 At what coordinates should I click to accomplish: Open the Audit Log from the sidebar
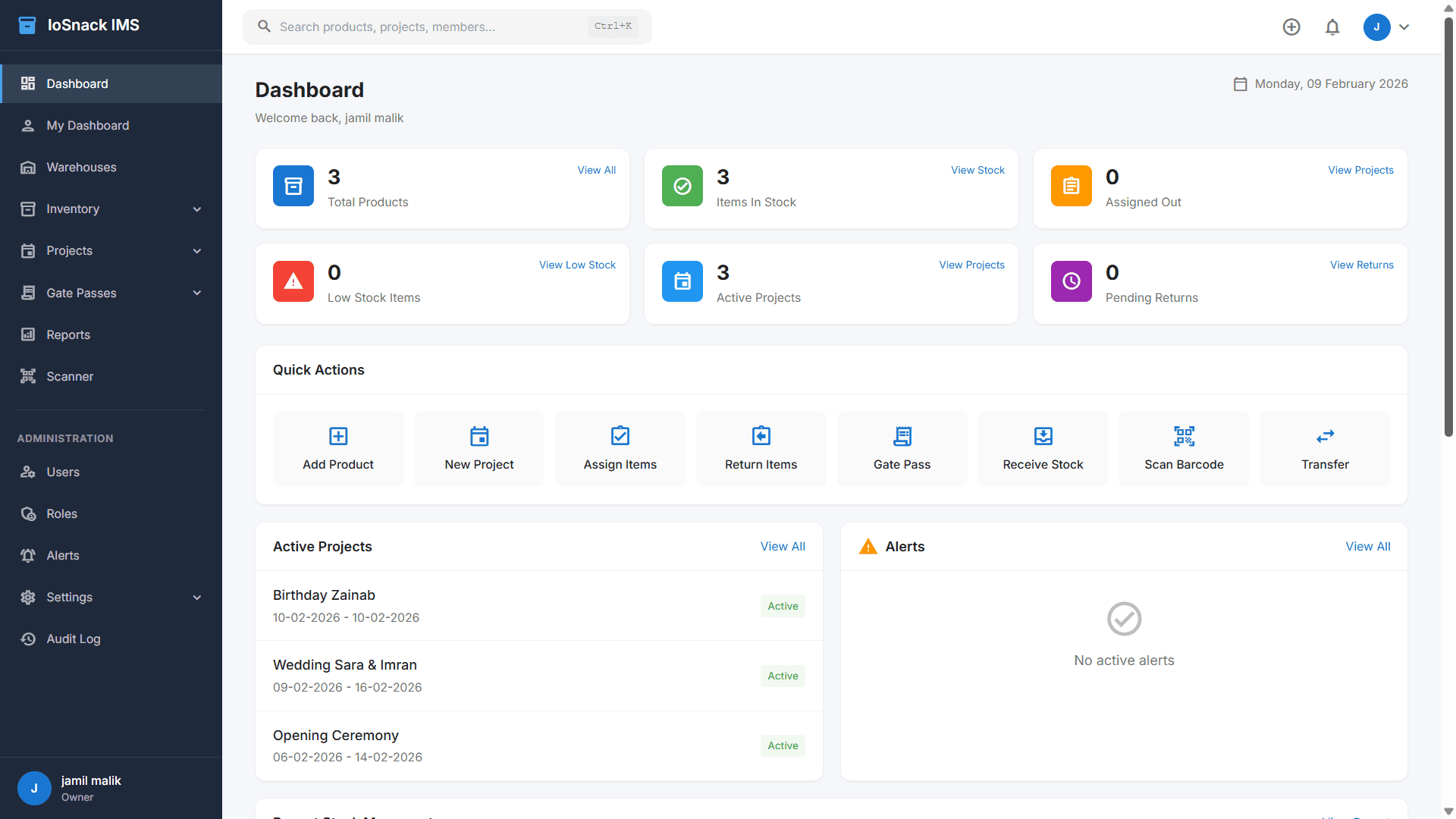(74, 639)
